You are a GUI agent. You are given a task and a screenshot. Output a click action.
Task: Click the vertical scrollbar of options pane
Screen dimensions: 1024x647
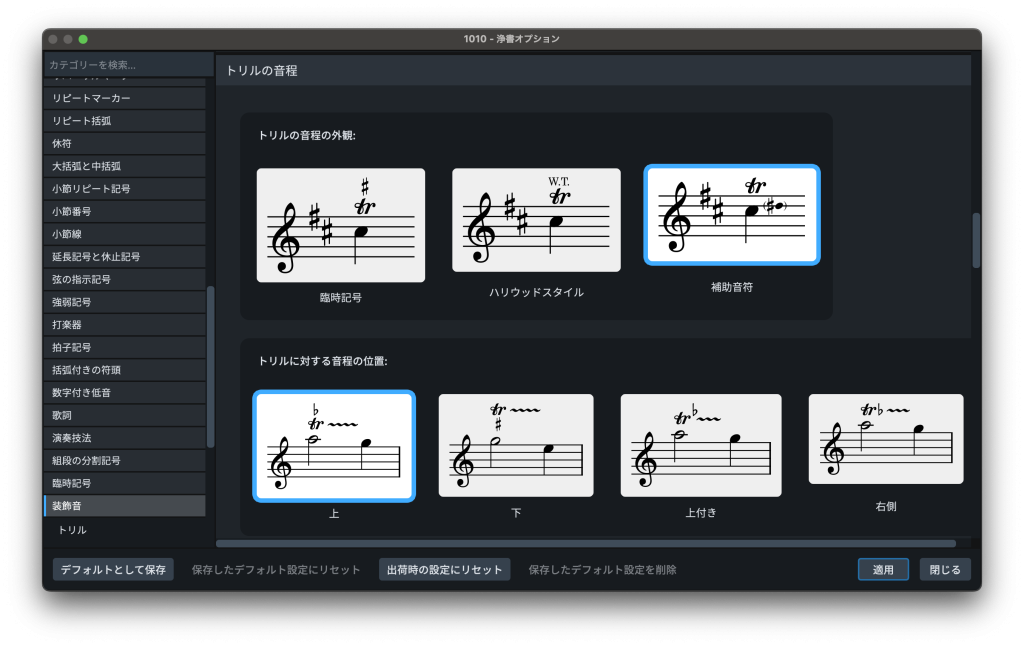[976, 240]
